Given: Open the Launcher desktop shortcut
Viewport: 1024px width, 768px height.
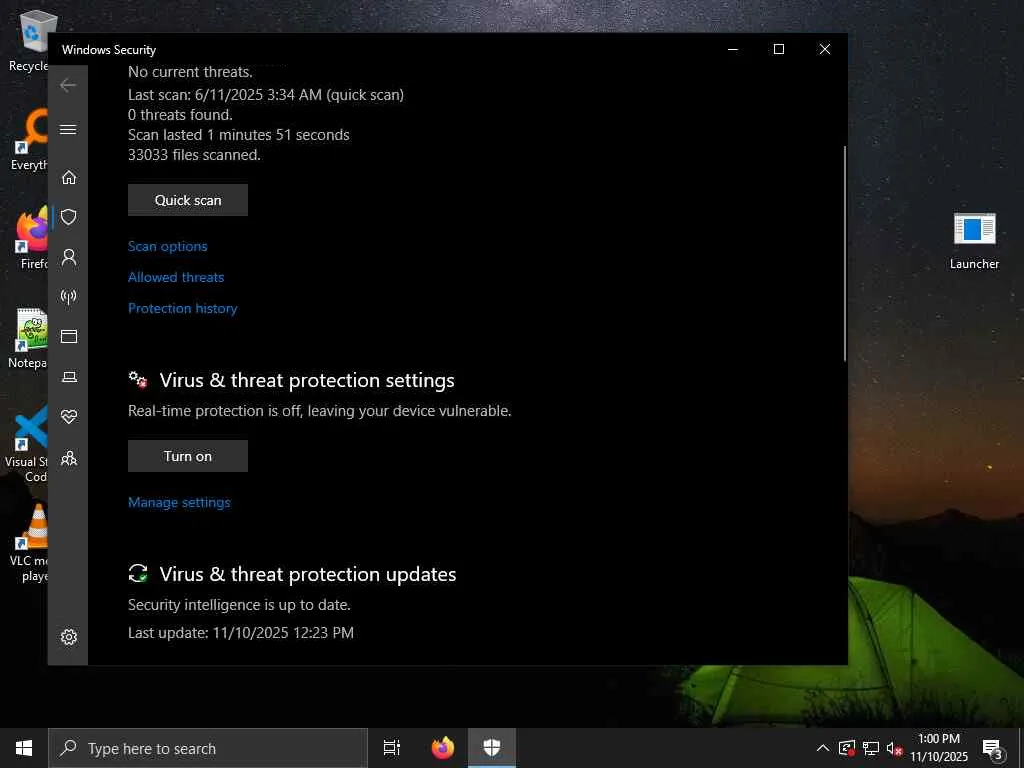Looking at the screenshot, I should pos(974,241).
